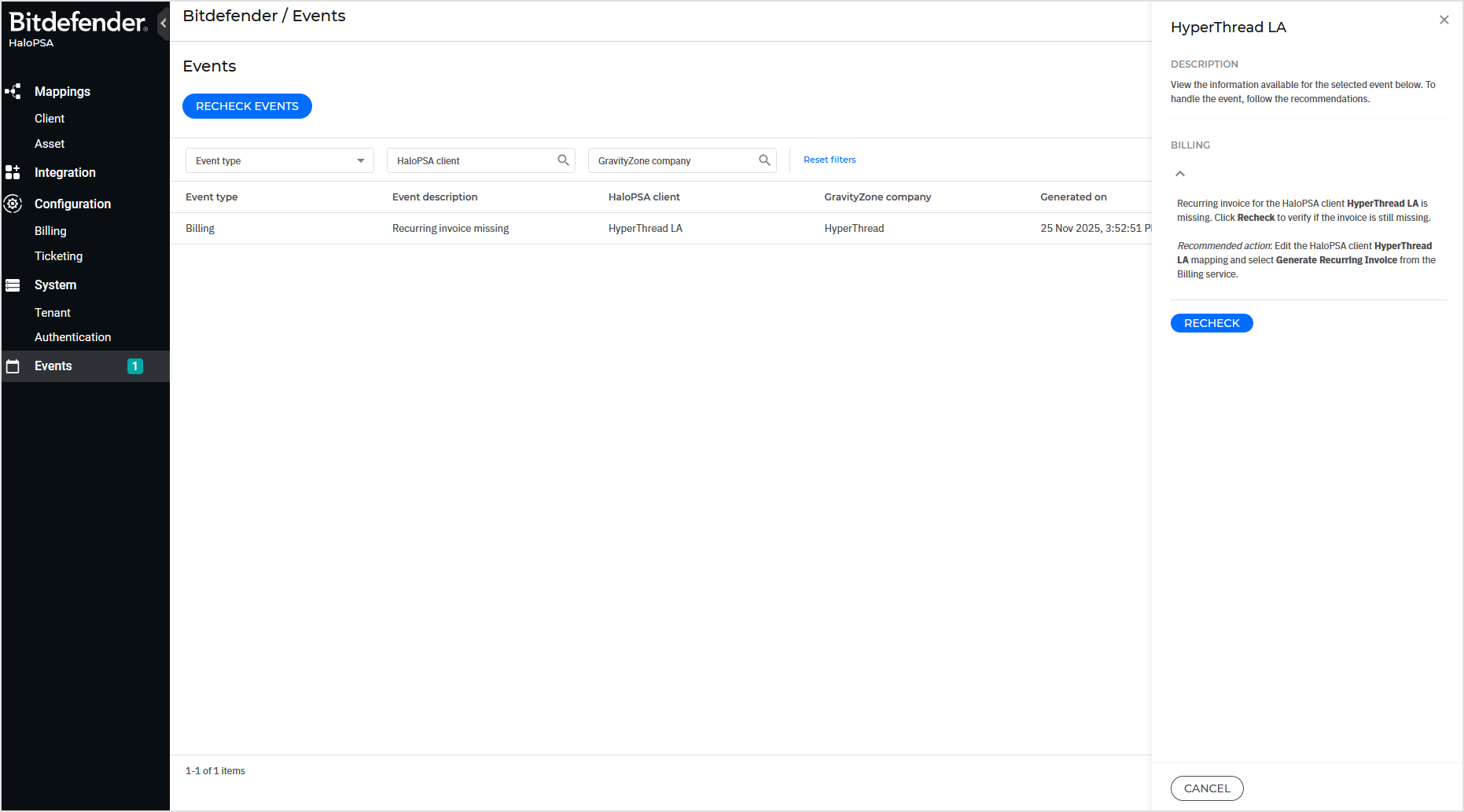
Task: Click the Recheck button in panel
Action: [x=1211, y=323]
